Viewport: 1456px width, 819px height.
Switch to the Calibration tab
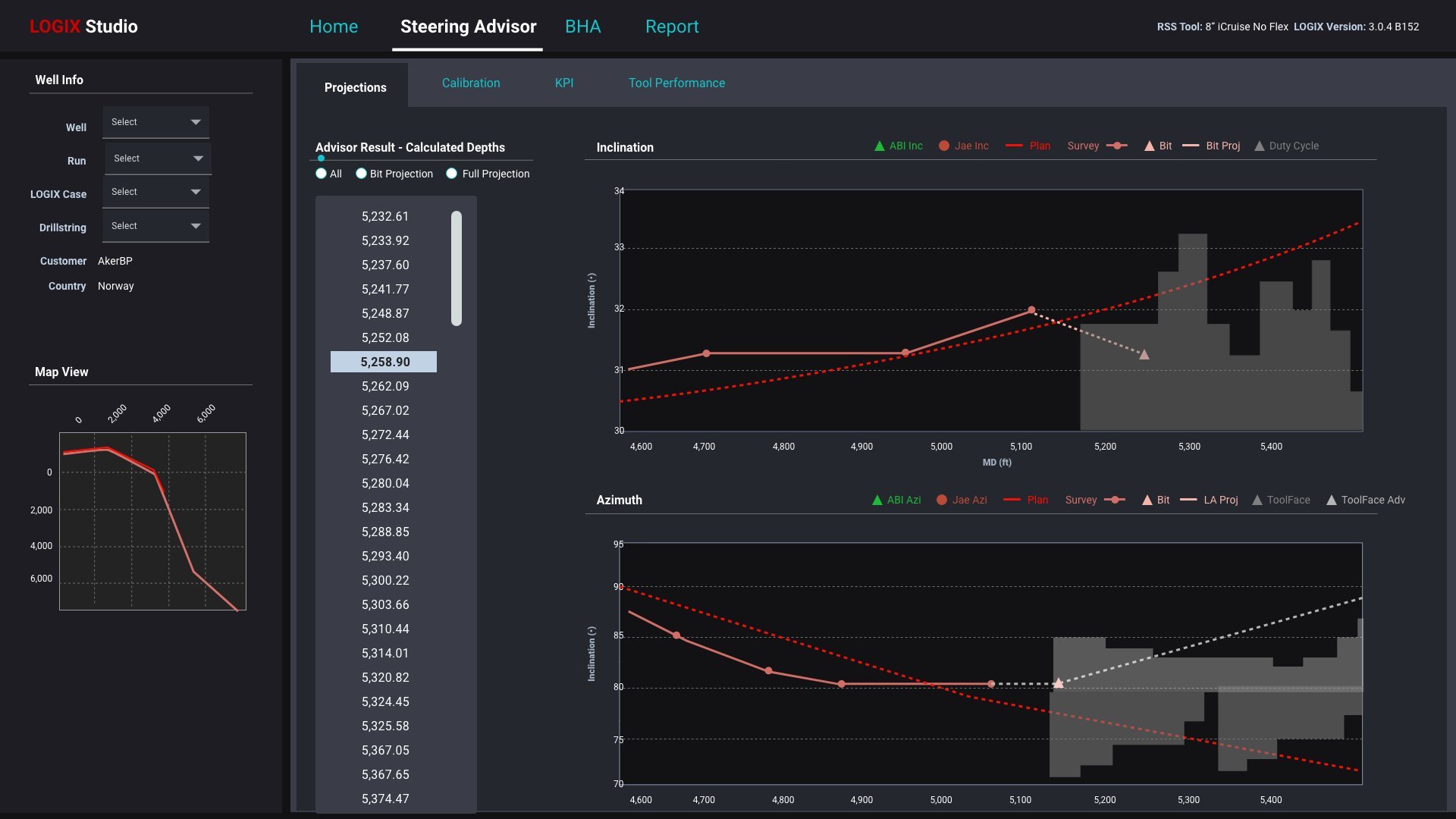tap(471, 83)
